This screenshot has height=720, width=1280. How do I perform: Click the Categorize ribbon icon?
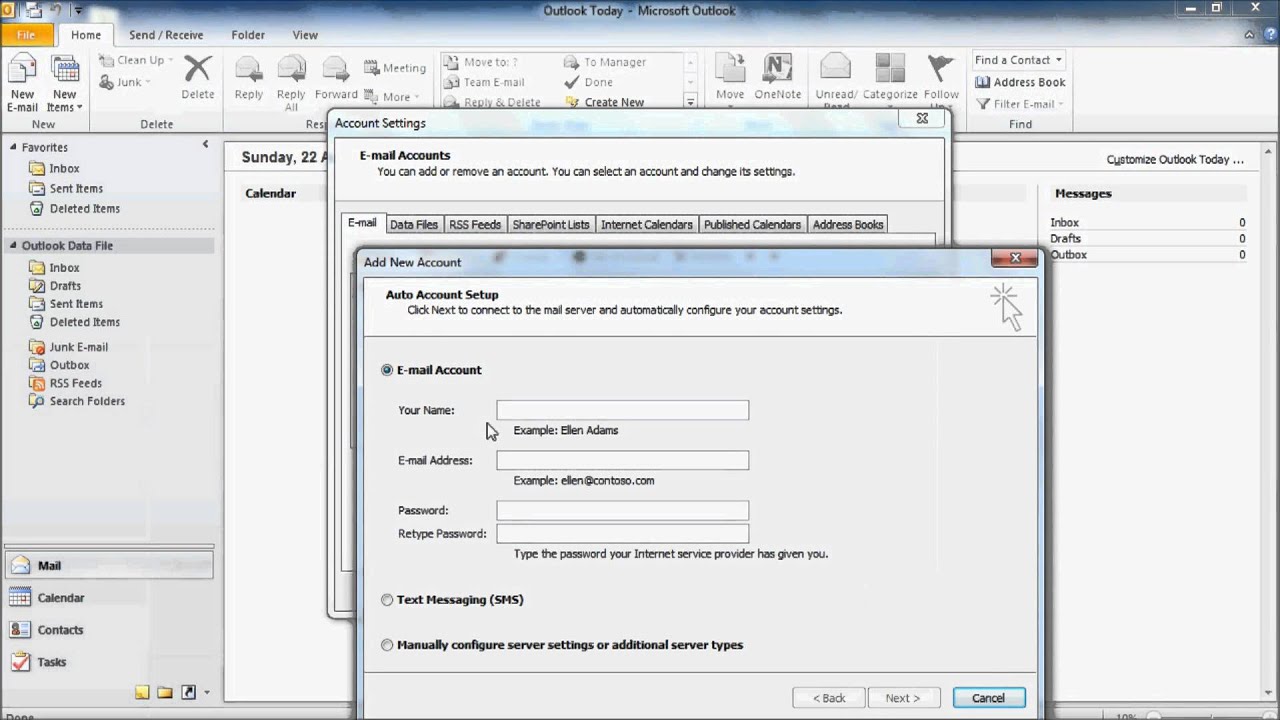point(890,77)
